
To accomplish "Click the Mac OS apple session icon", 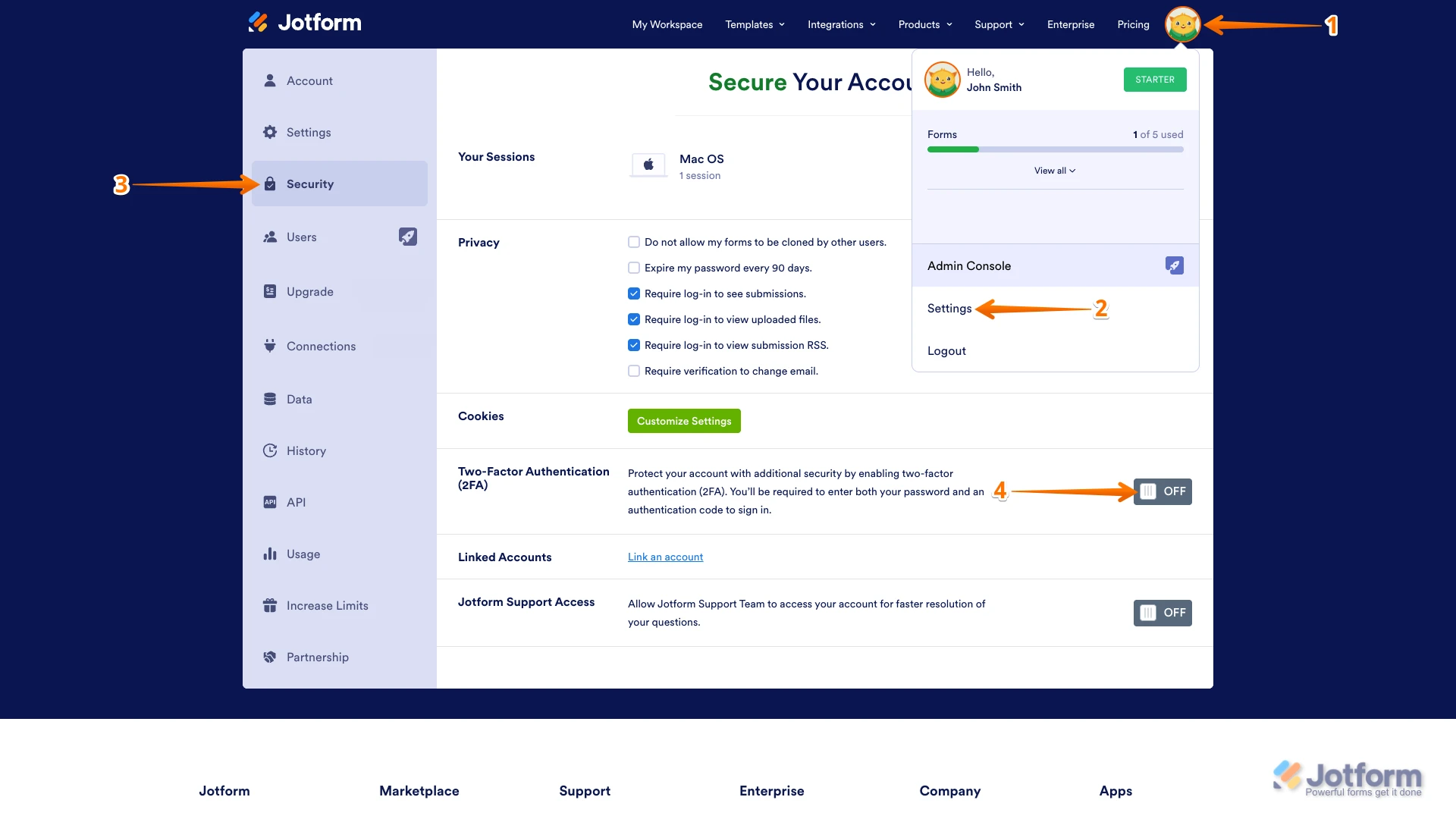I will 648,165.
